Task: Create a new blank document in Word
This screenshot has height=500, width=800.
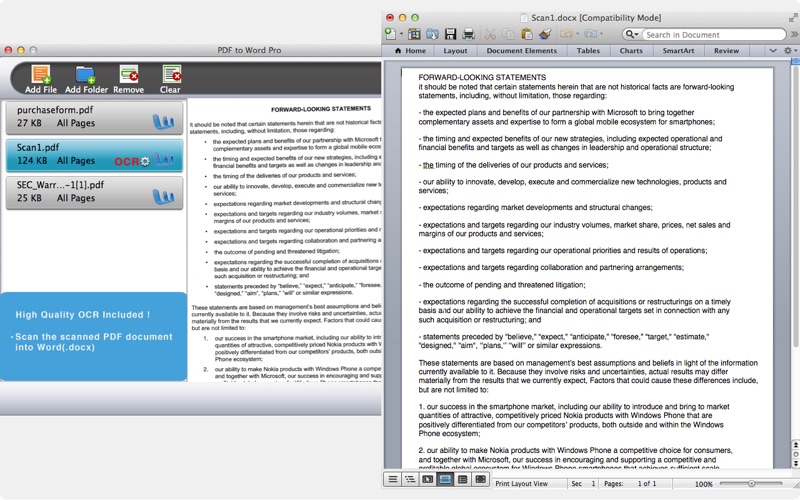Action: pos(390,34)
